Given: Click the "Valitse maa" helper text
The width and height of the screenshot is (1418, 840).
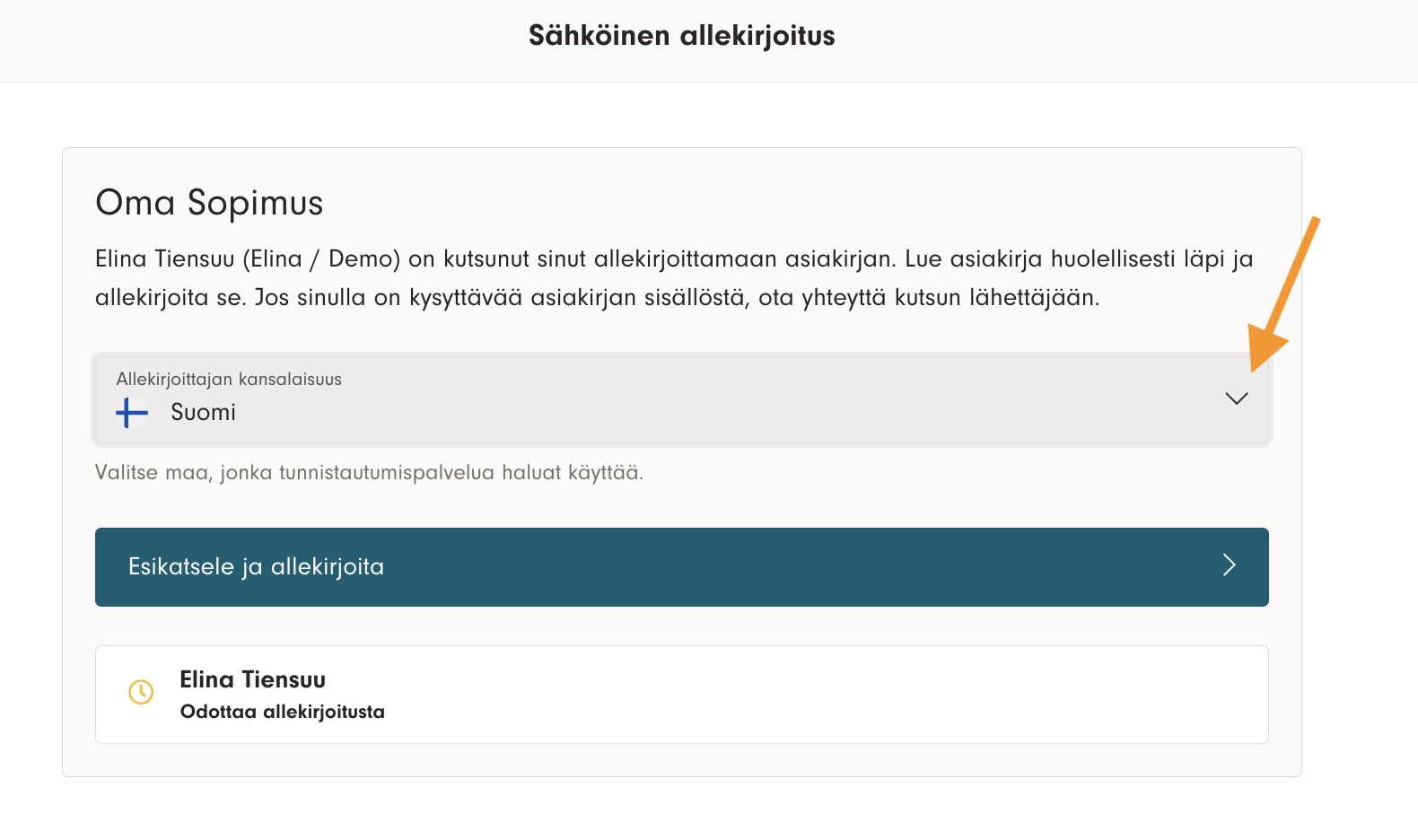Looking at the screenshot, I should (369, 473).
